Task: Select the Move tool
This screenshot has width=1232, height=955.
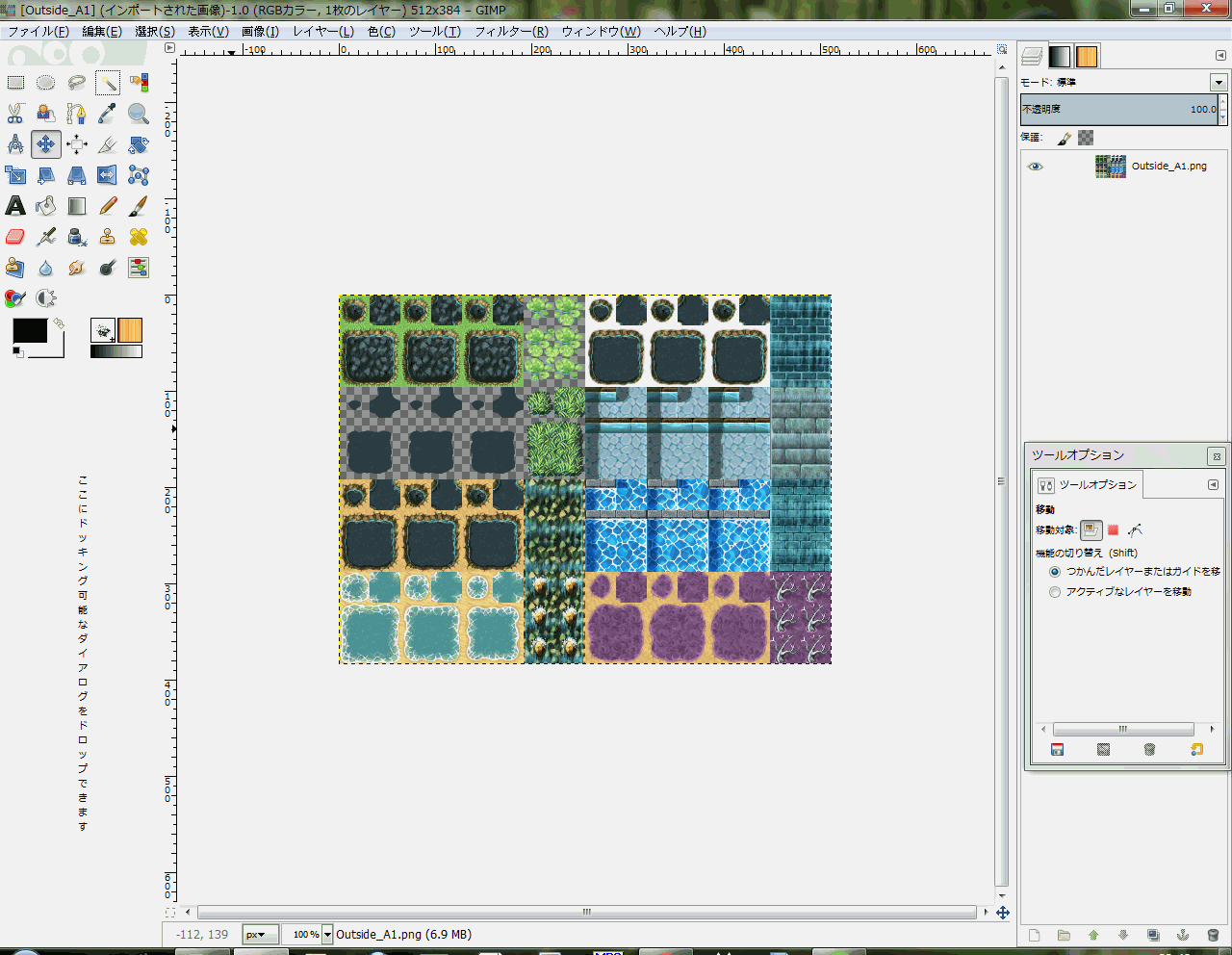Action: (46, 144)
